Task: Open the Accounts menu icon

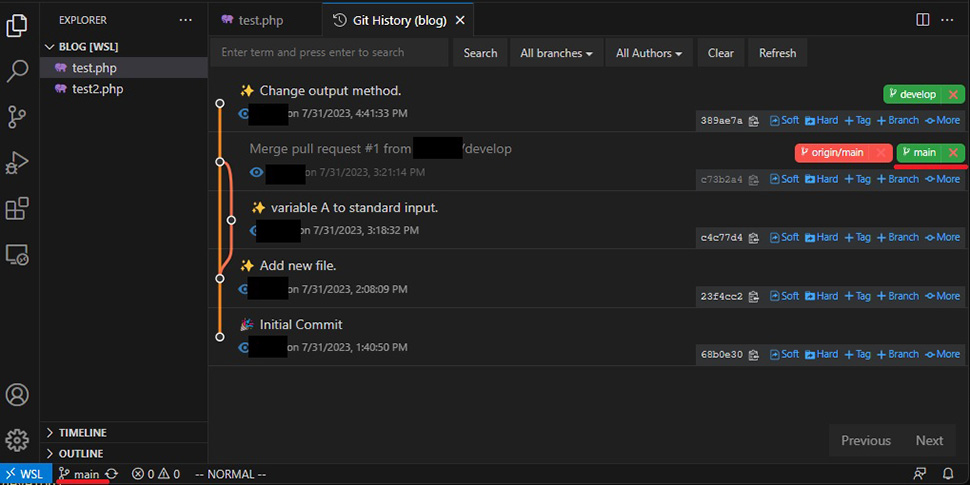Action: coord(17,394)
